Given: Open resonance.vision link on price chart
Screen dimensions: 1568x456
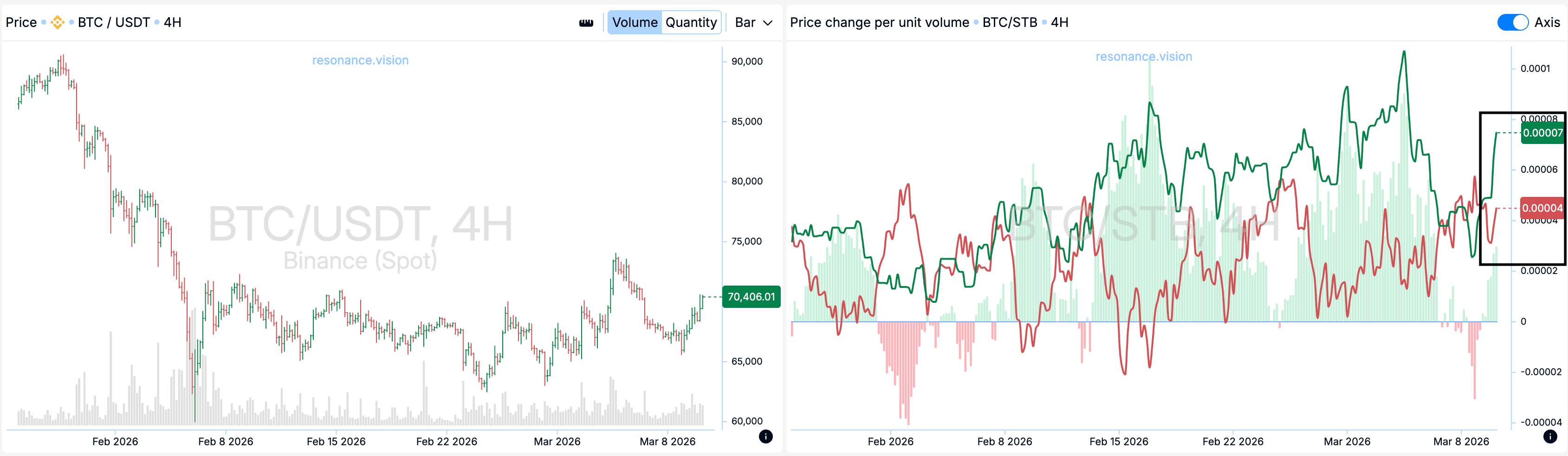Looking at the screenshot, I should [360, 60].
